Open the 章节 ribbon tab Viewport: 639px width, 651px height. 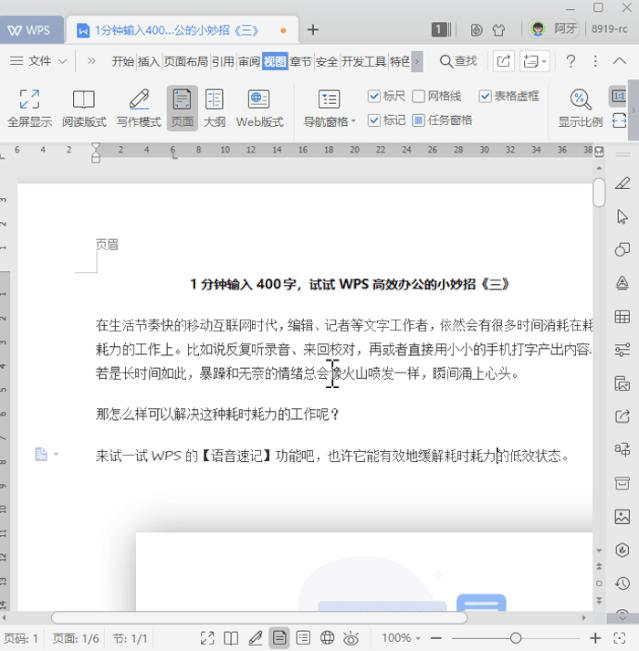[x=301, y=61]
